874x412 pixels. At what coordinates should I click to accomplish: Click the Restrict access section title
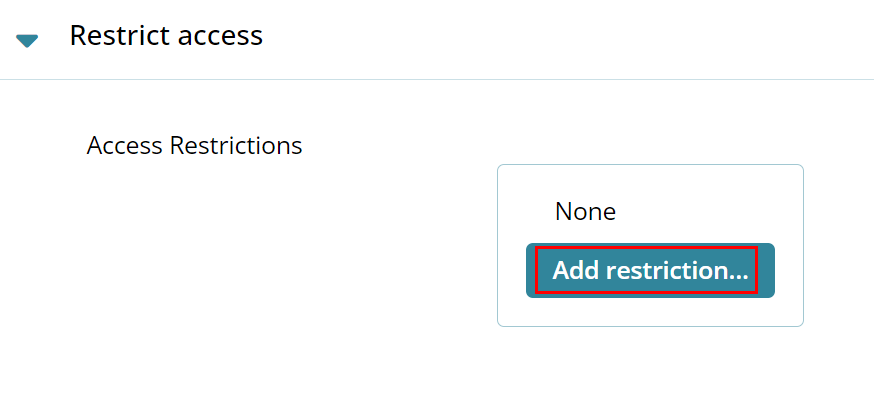coord(166,36)
